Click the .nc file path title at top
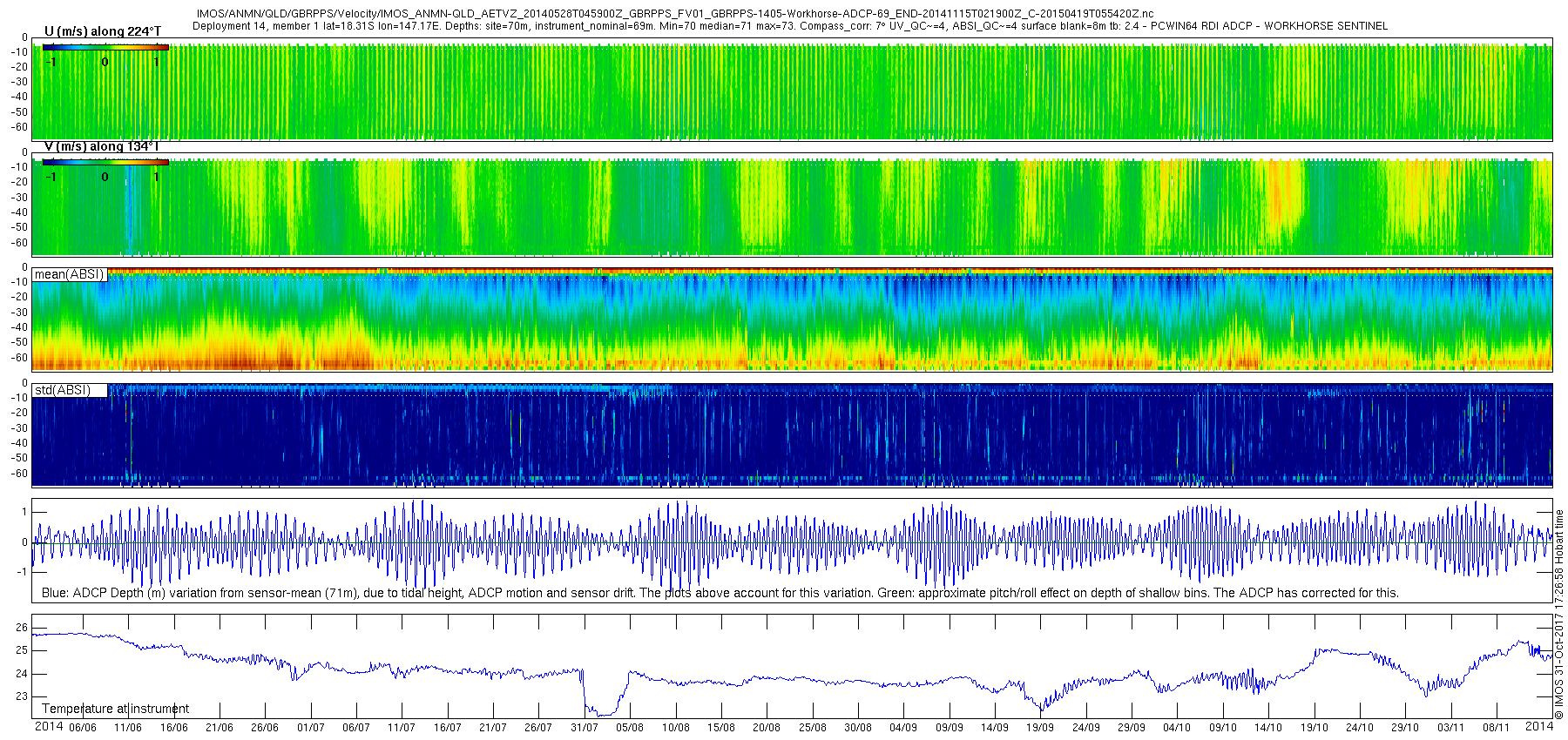Screen dimensions: 1568x740 [674, 14]
